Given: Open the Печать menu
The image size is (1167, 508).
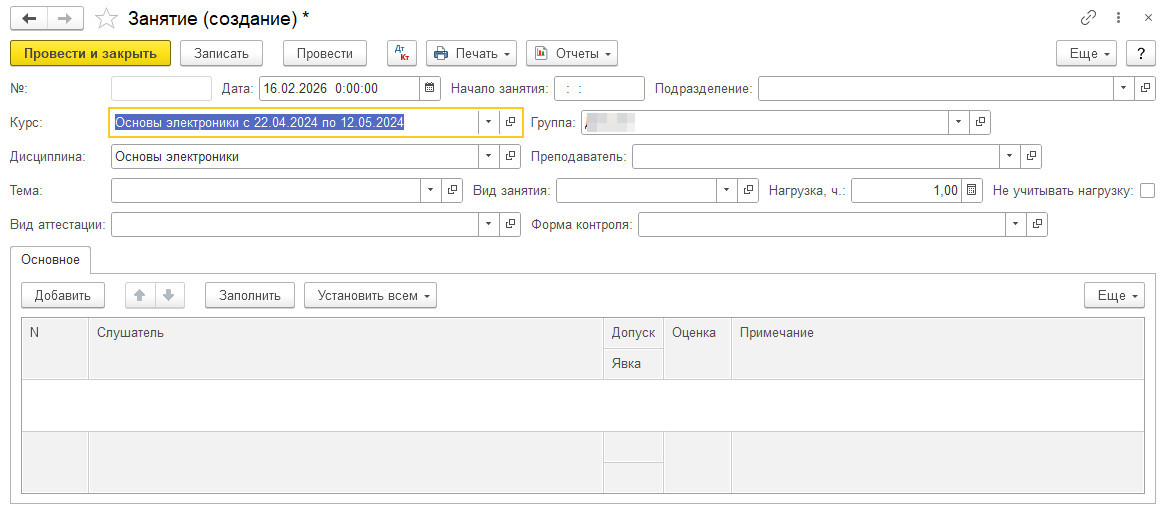Looking at the screenshot, I should point(472,53).
